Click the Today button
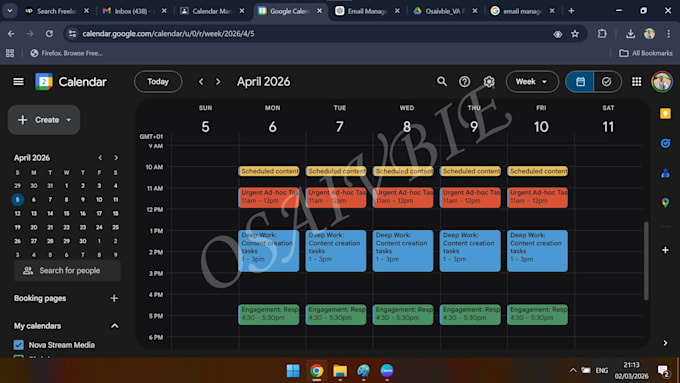 pos(158,82)
